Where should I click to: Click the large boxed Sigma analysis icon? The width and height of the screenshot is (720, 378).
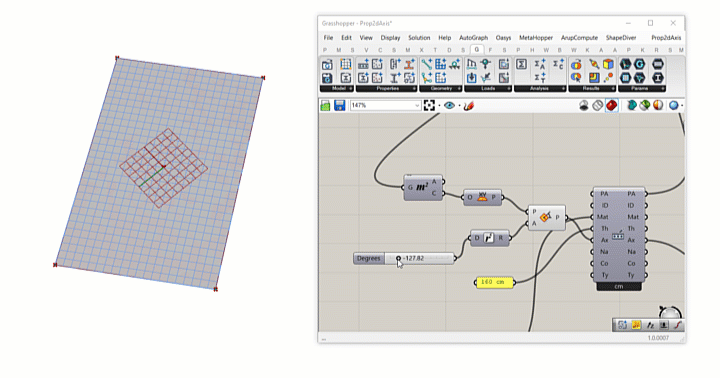click(x=521, y=65)
